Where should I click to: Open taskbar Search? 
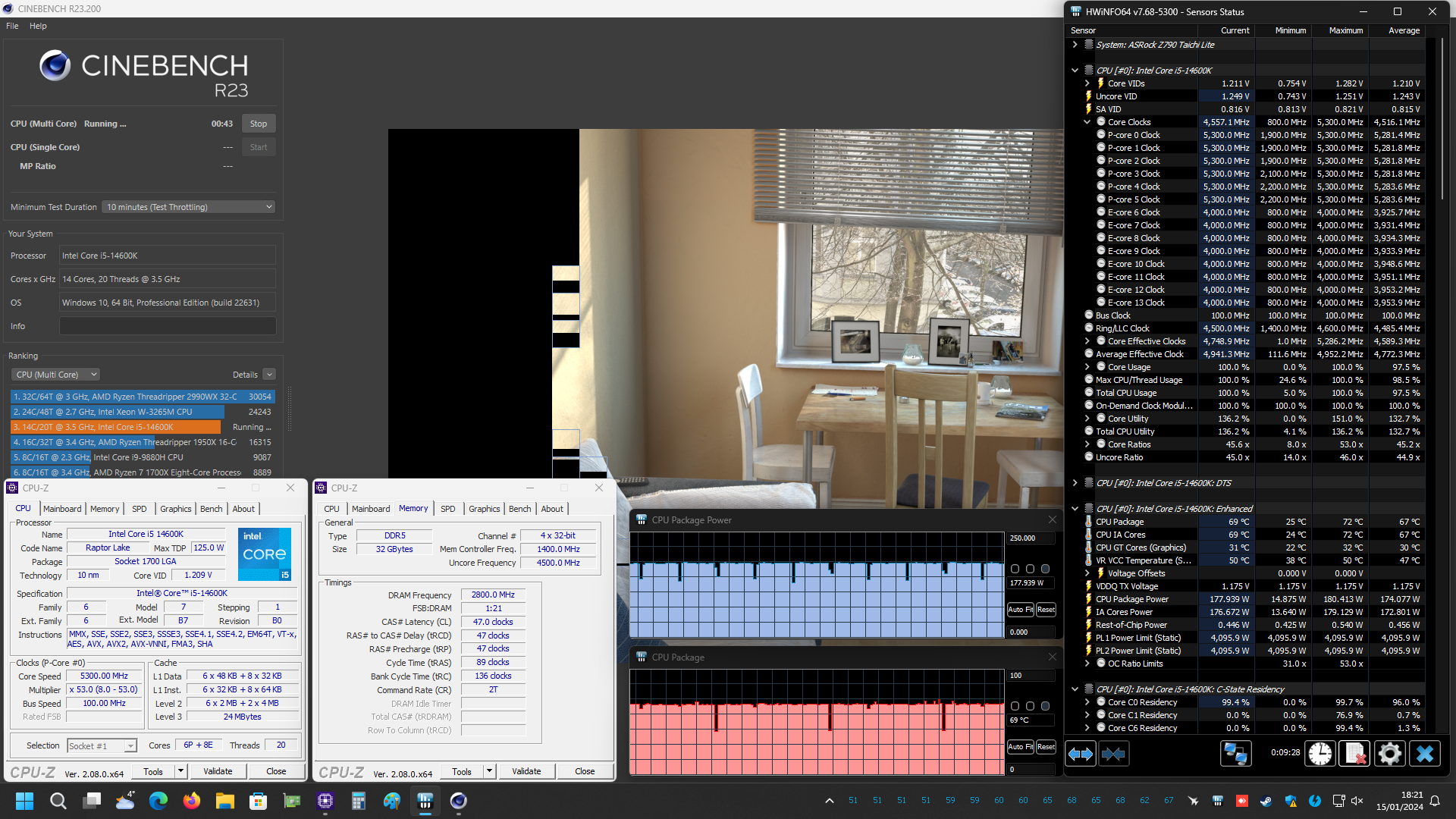point(58,801)
